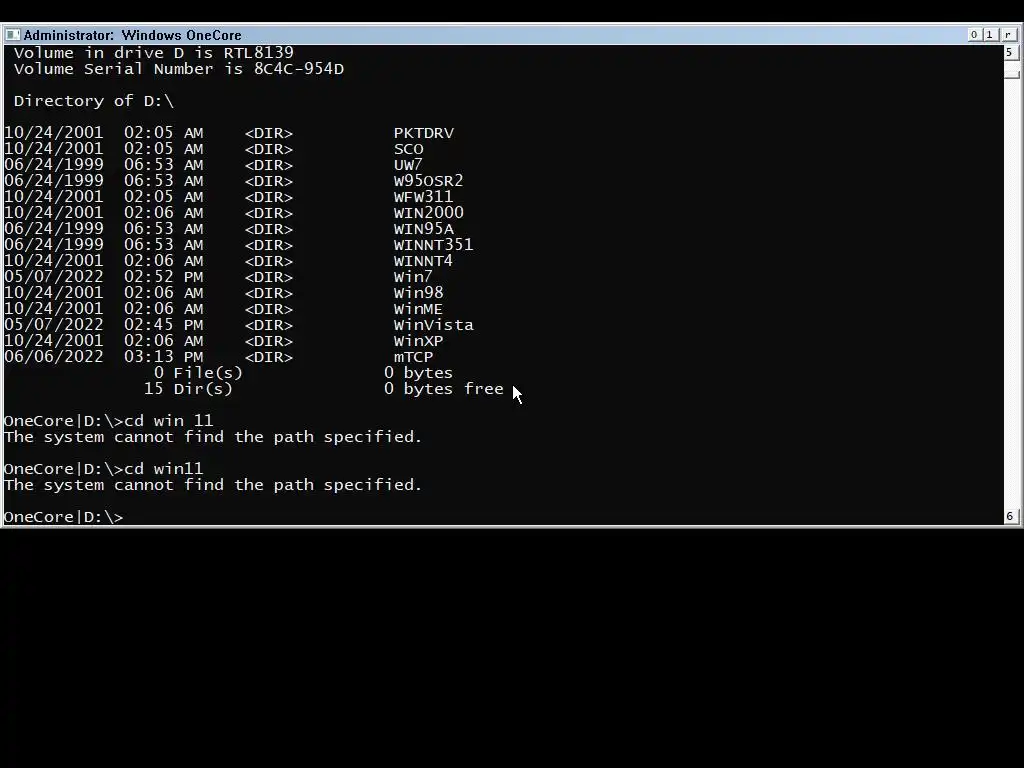Viewport: 1024px width, 768px height.
Task: Click the Win7 directory entry
Action: point(413,277)
